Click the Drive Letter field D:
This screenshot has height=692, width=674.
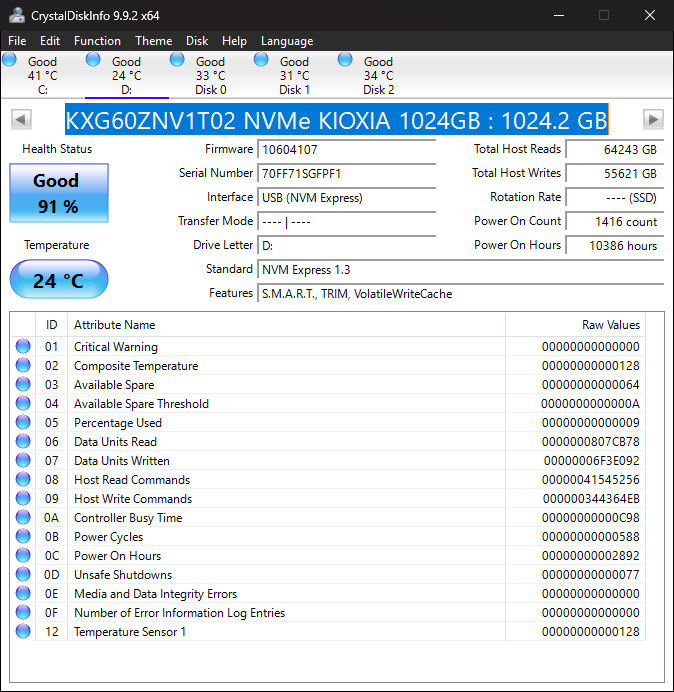pyautogui.click(x=346, y=245)
